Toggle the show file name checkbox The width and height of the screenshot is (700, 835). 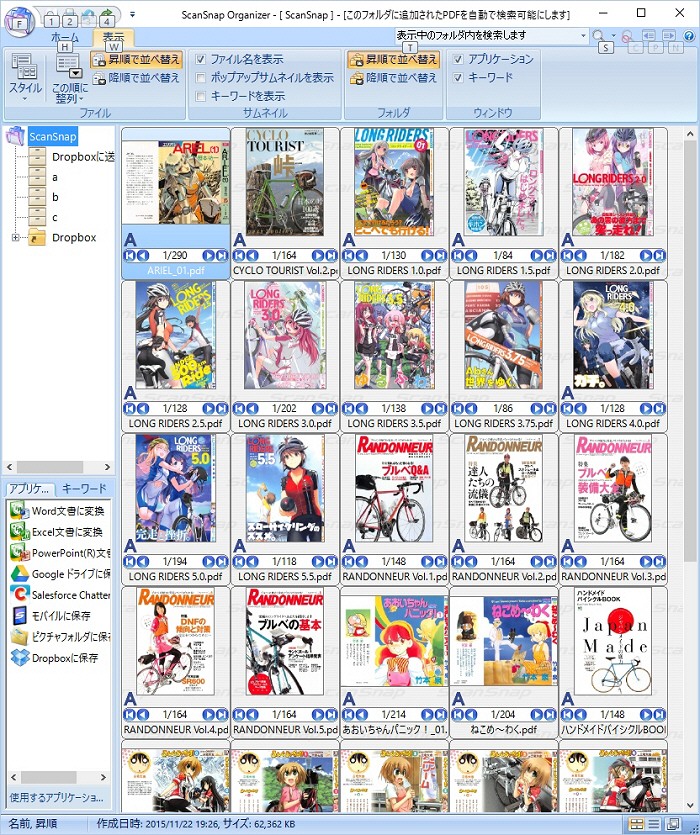coord(201,59)
